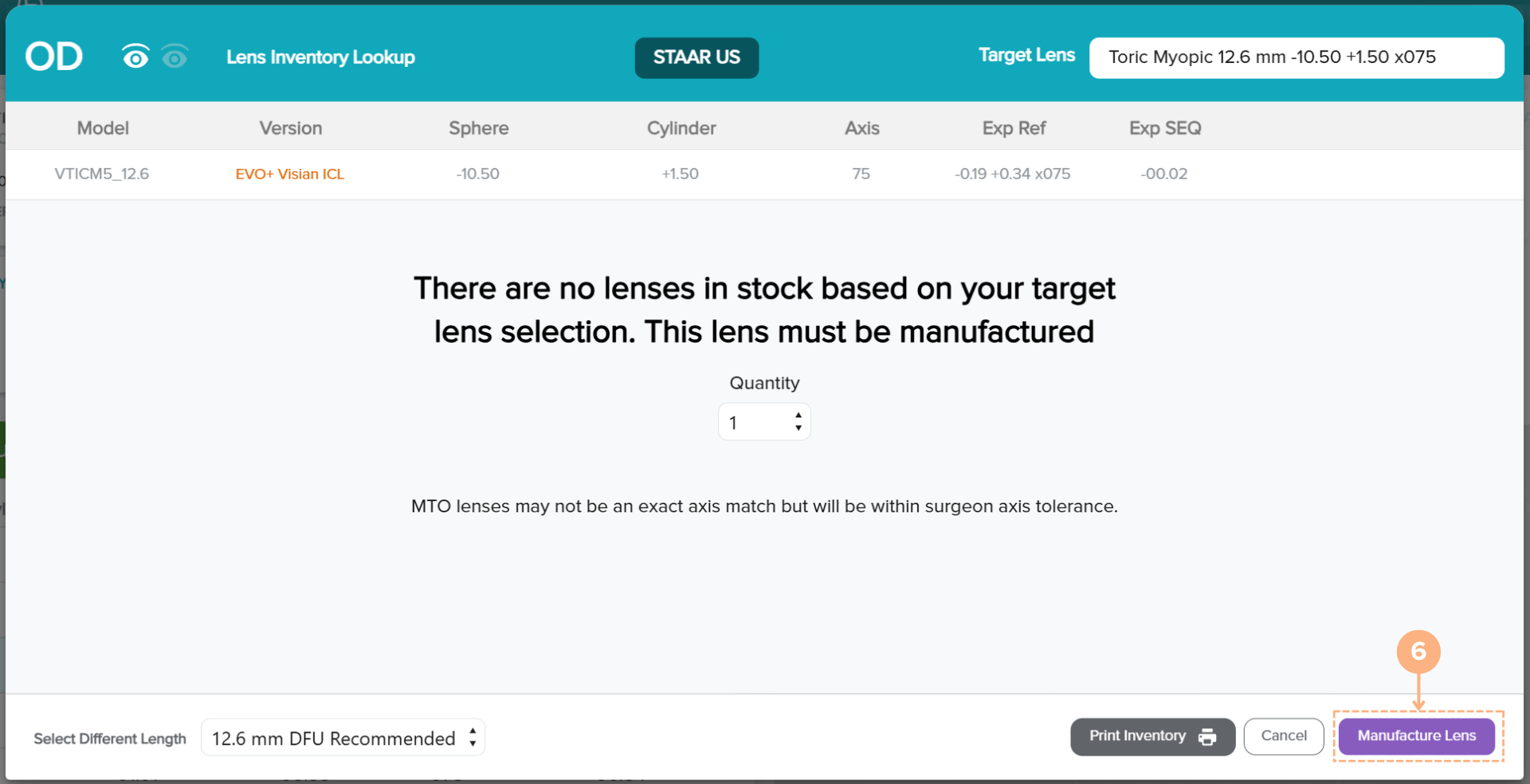Select the STAAR US region button
This screenshot has height=784, width=1530.
pyautogui.click(x=696, y=57)
